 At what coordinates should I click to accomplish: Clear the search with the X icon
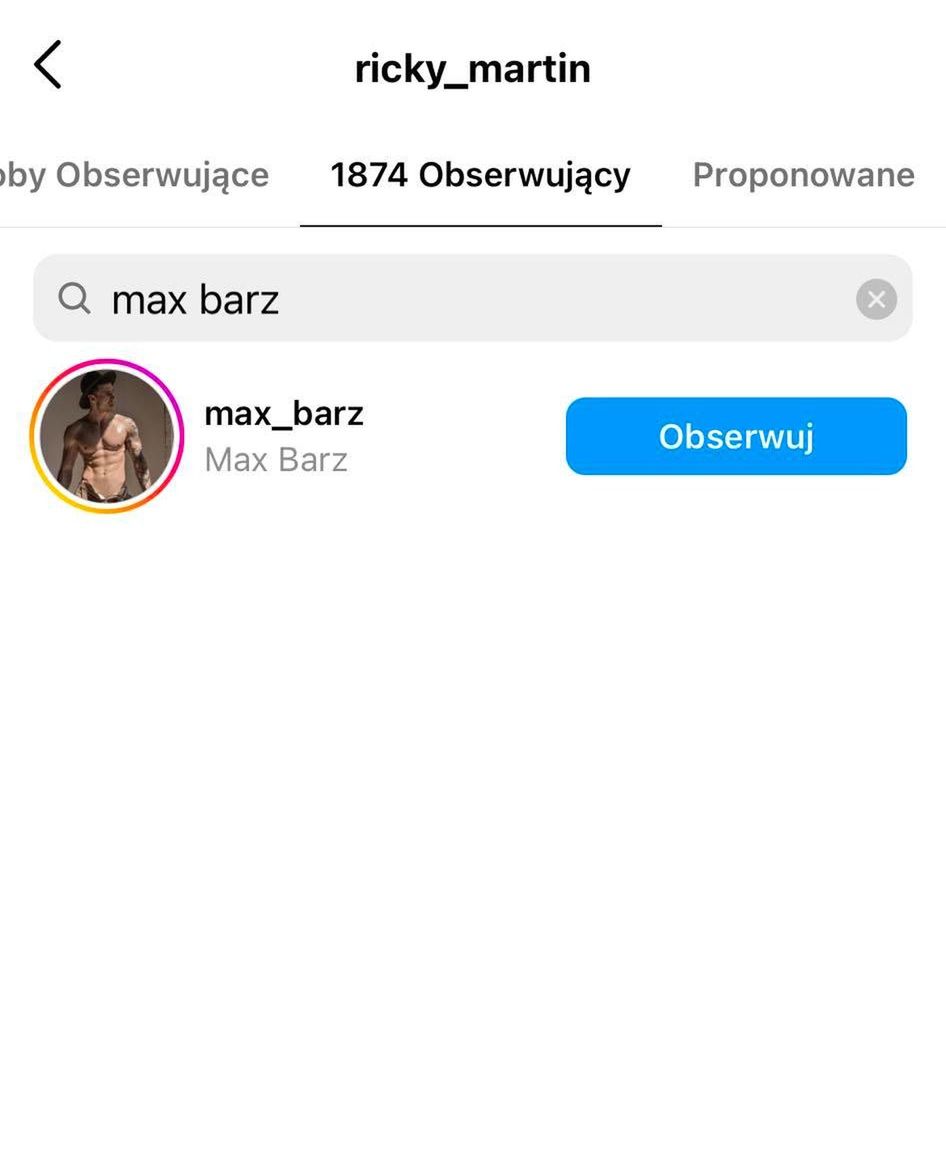click(876, 299)
